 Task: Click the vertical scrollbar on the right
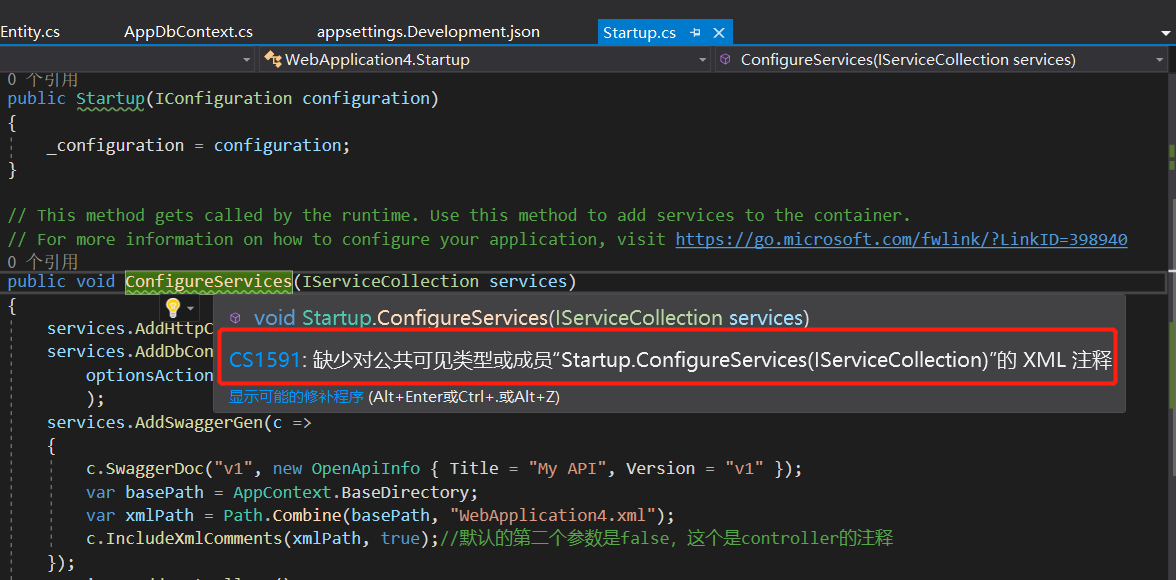[1170, 300]
